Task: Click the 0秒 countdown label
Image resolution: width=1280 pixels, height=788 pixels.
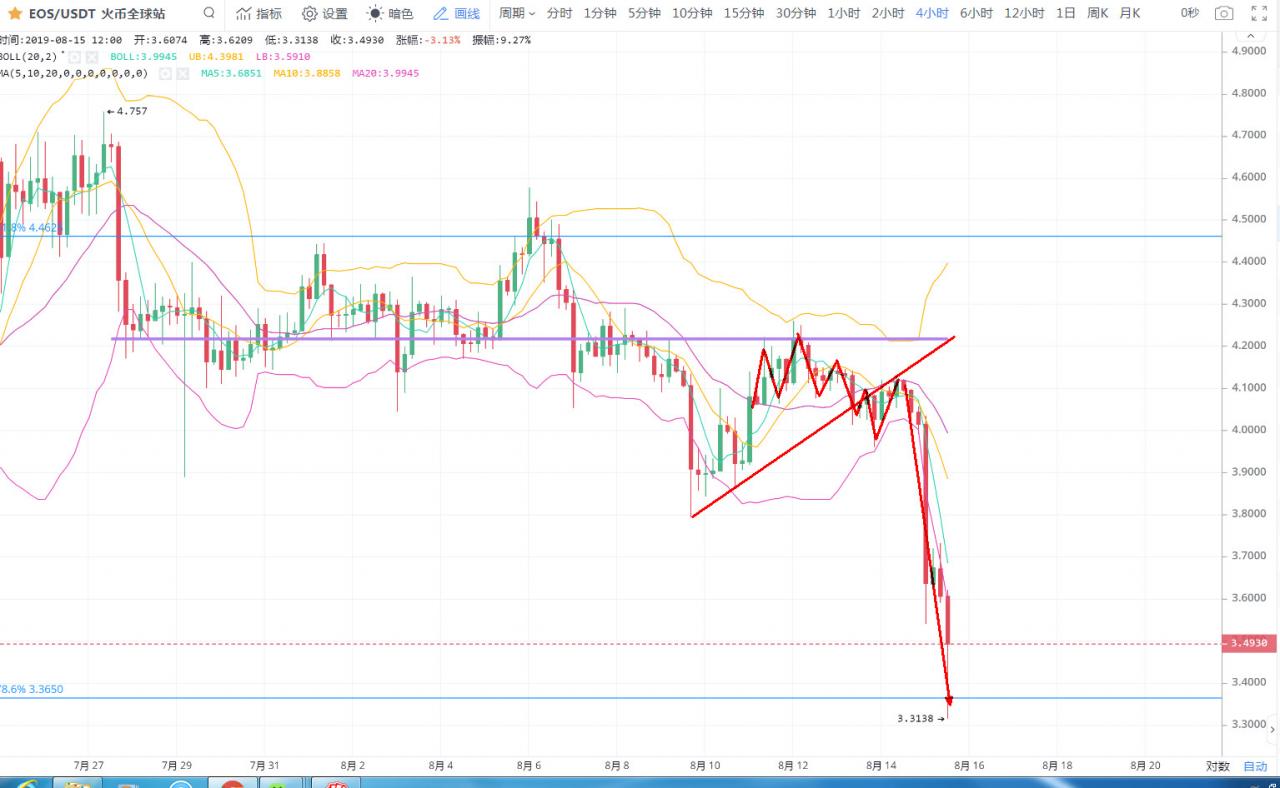Action: click(1189, 13)
